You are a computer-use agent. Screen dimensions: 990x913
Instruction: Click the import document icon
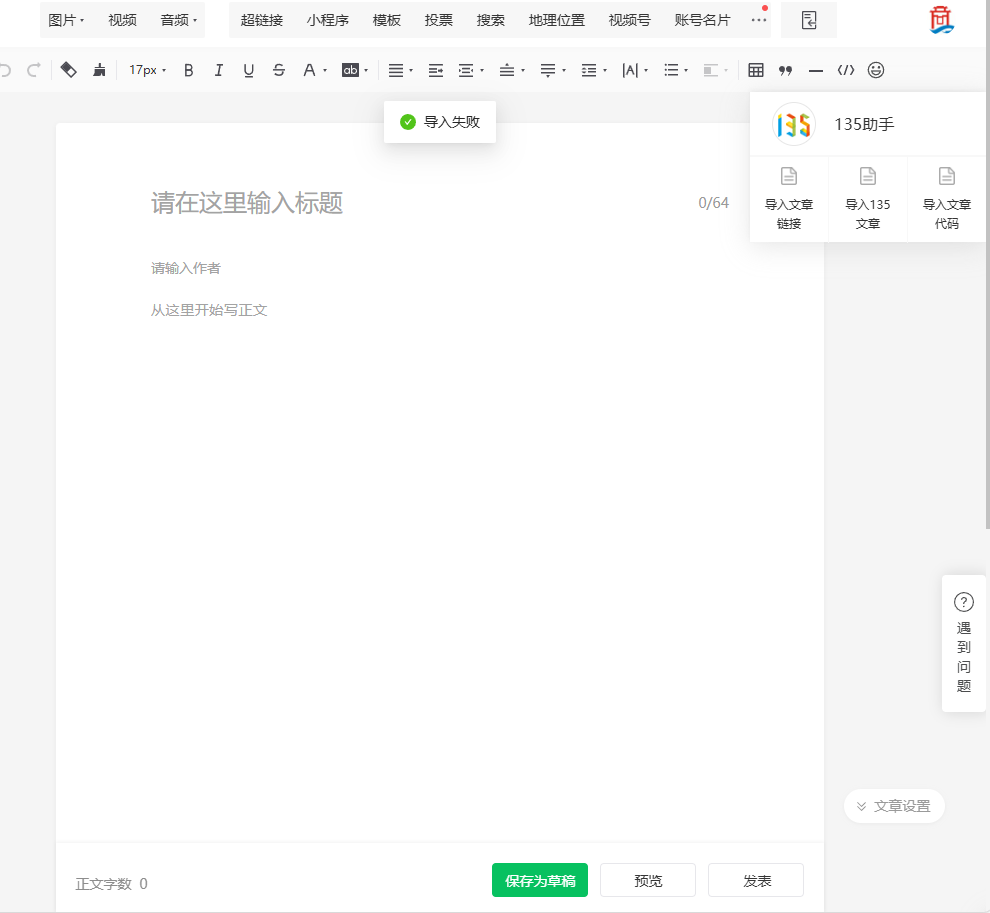click(809, 20)
